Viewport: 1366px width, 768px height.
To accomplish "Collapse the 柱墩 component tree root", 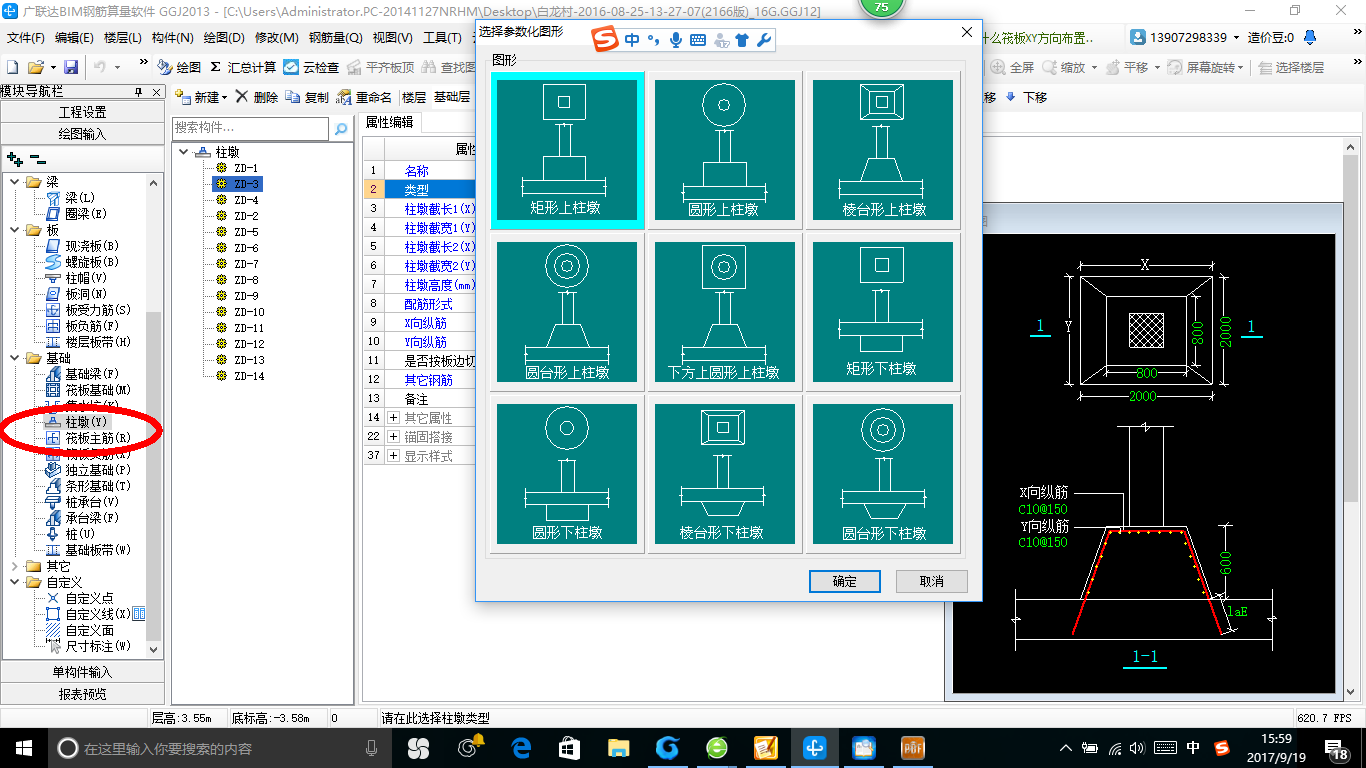I will [x=184, y=152].
